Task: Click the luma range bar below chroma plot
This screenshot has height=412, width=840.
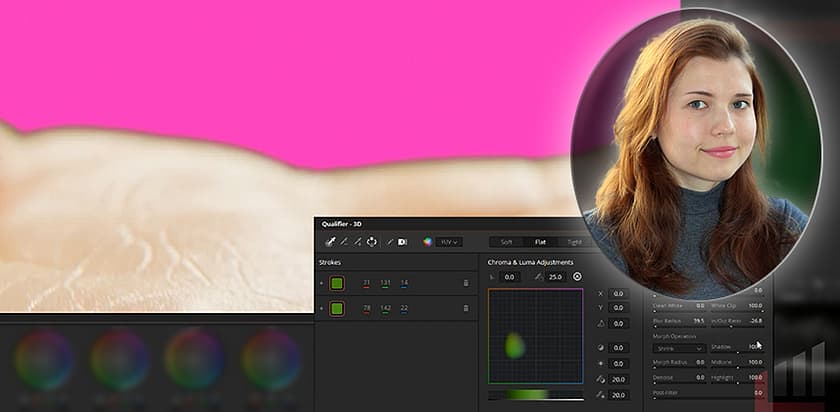Action: point(536,395)
